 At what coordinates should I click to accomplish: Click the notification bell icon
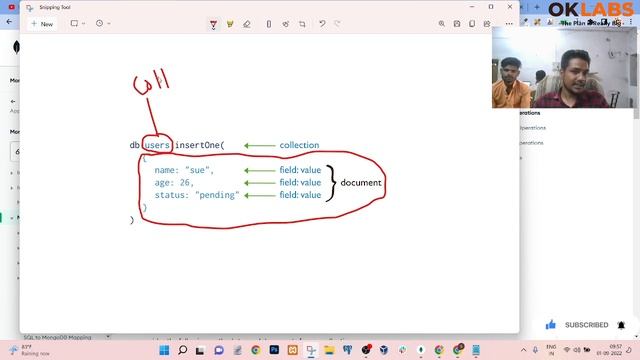(621, 325)
